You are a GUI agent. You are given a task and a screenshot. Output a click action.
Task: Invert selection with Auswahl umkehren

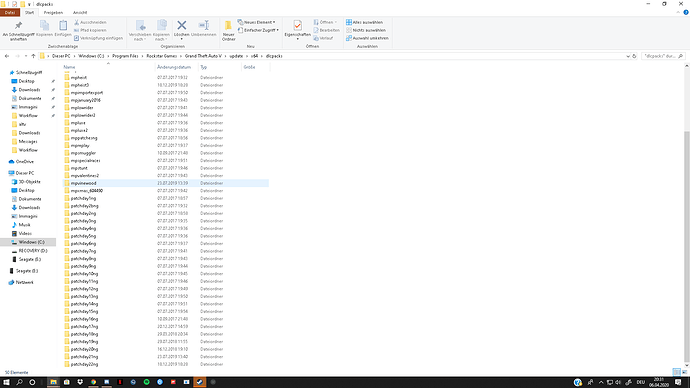pos(367,38)
